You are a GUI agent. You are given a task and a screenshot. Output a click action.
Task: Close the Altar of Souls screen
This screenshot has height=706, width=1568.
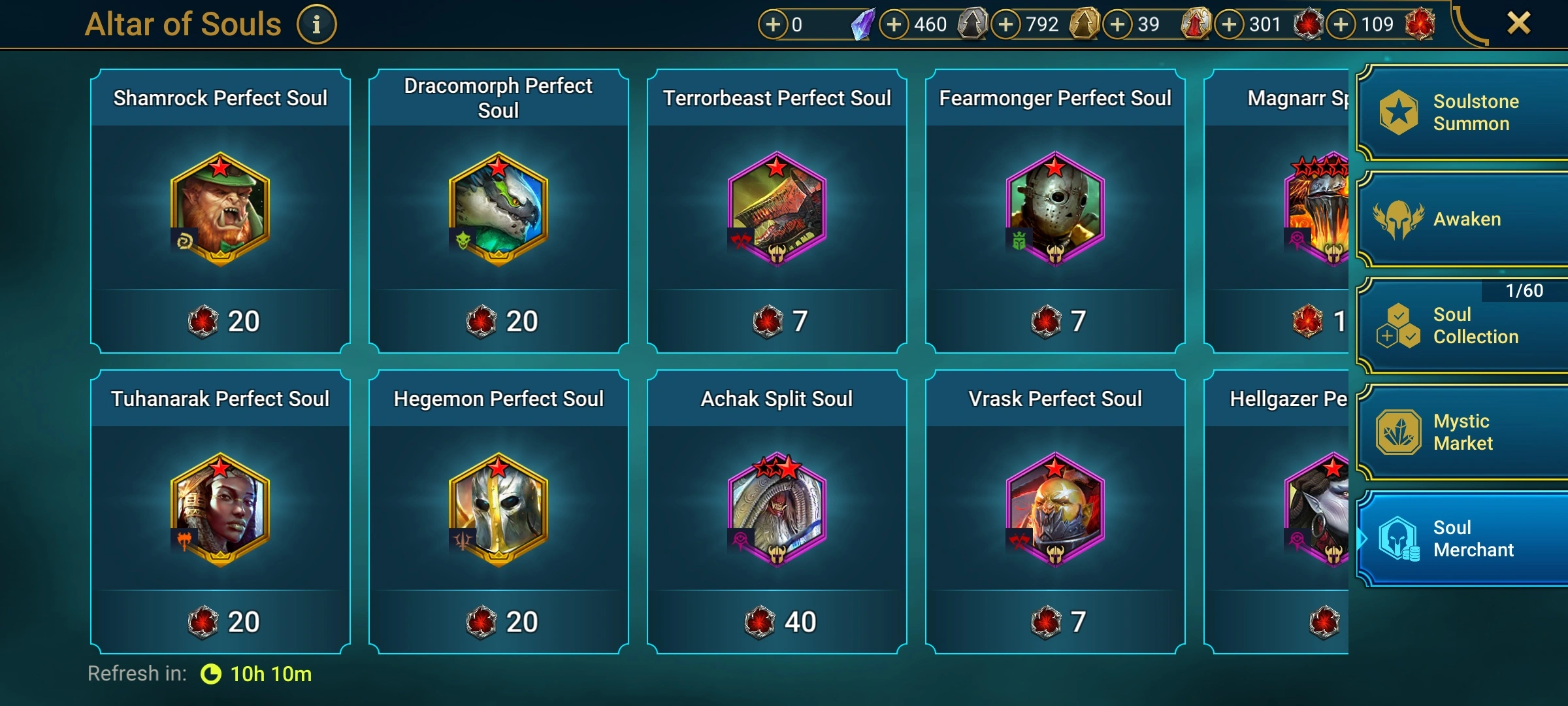[1518, 24]
